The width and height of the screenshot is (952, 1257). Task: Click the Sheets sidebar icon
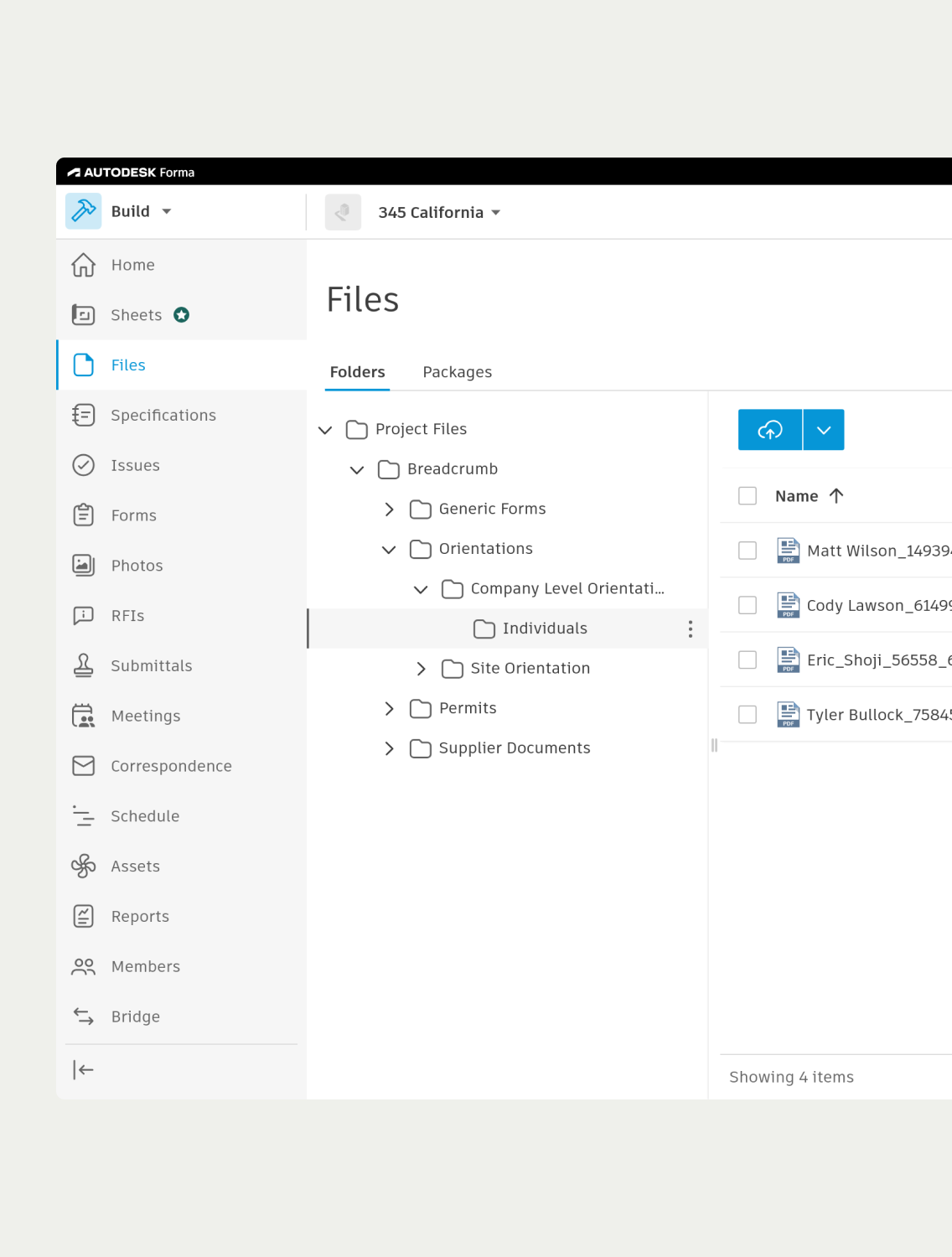84,315
